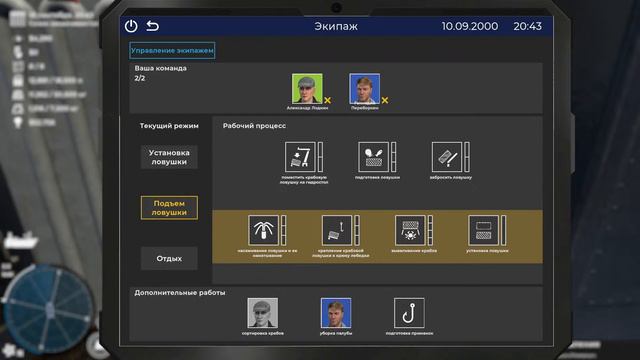Switch mode to Подъем ловушки

coord(169,208)
